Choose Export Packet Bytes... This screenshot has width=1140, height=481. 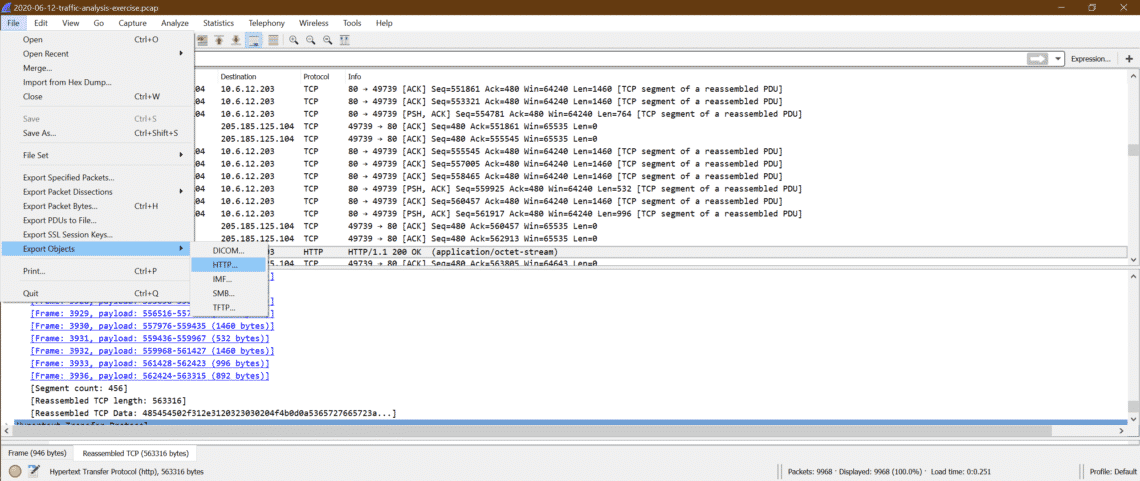click(x=97, y=206)
